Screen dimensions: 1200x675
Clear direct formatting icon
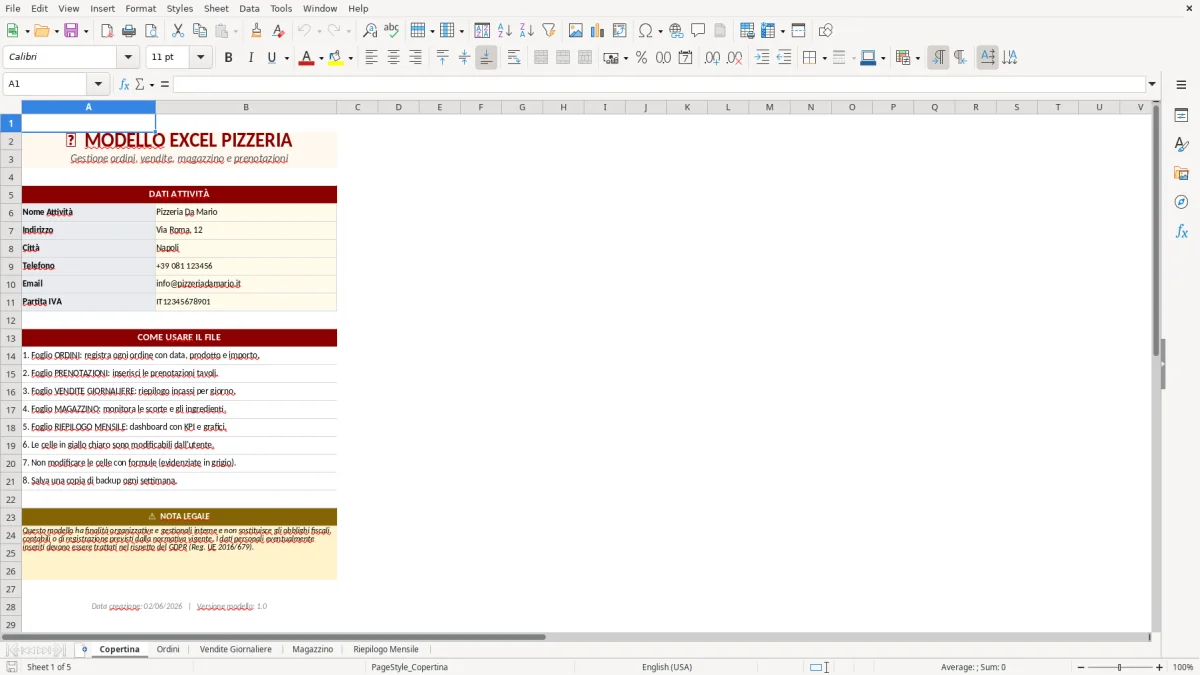[278, 31]
